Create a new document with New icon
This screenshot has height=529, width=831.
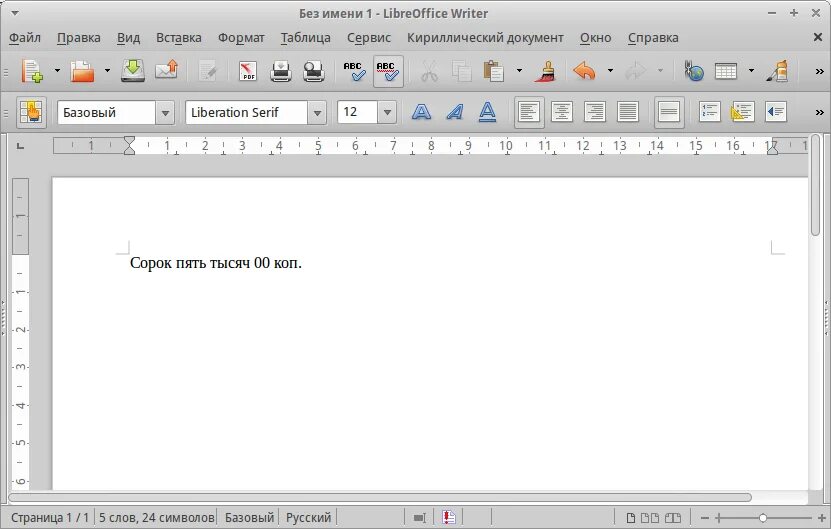[31, 70]
